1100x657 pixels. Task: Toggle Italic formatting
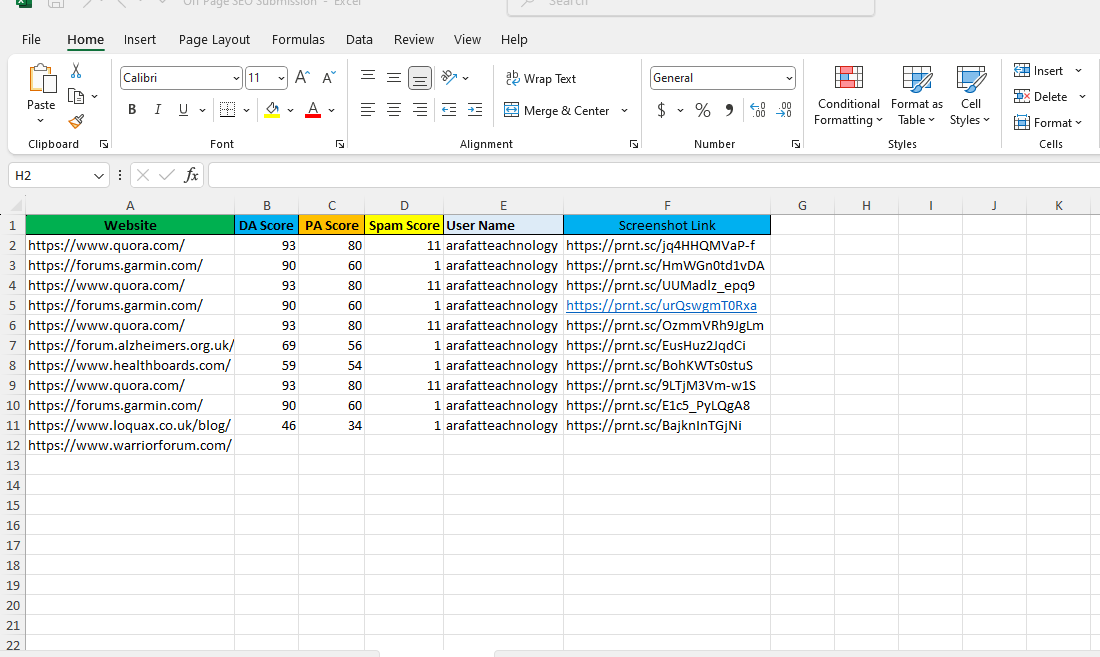click(158, 109)
